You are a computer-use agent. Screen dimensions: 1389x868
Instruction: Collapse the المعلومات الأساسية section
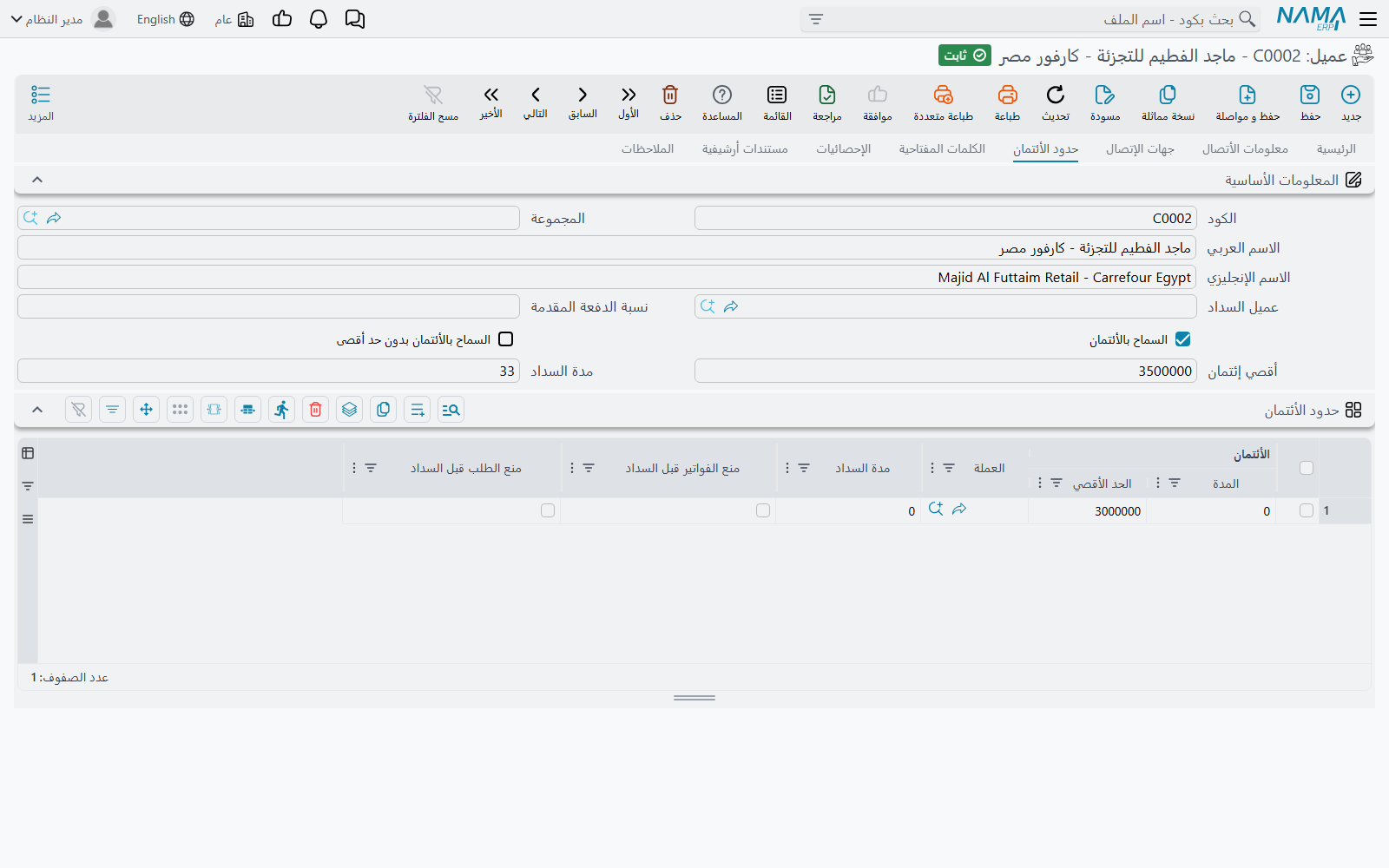click(37, 180)
